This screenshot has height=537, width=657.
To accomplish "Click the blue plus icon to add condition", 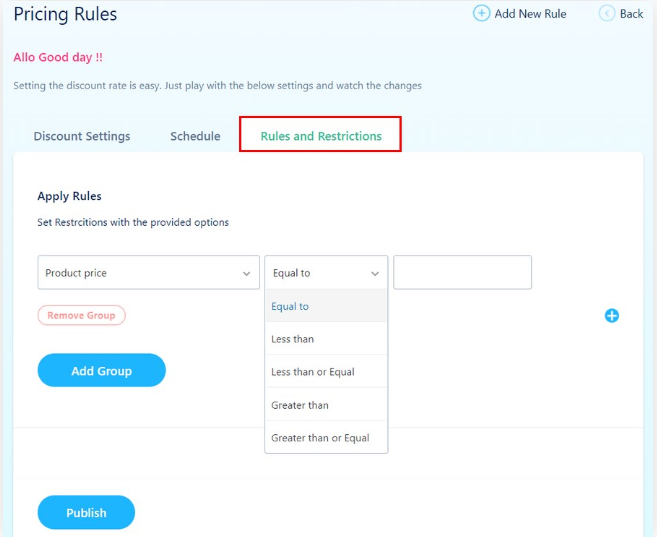I will click(x=612, y=316).
